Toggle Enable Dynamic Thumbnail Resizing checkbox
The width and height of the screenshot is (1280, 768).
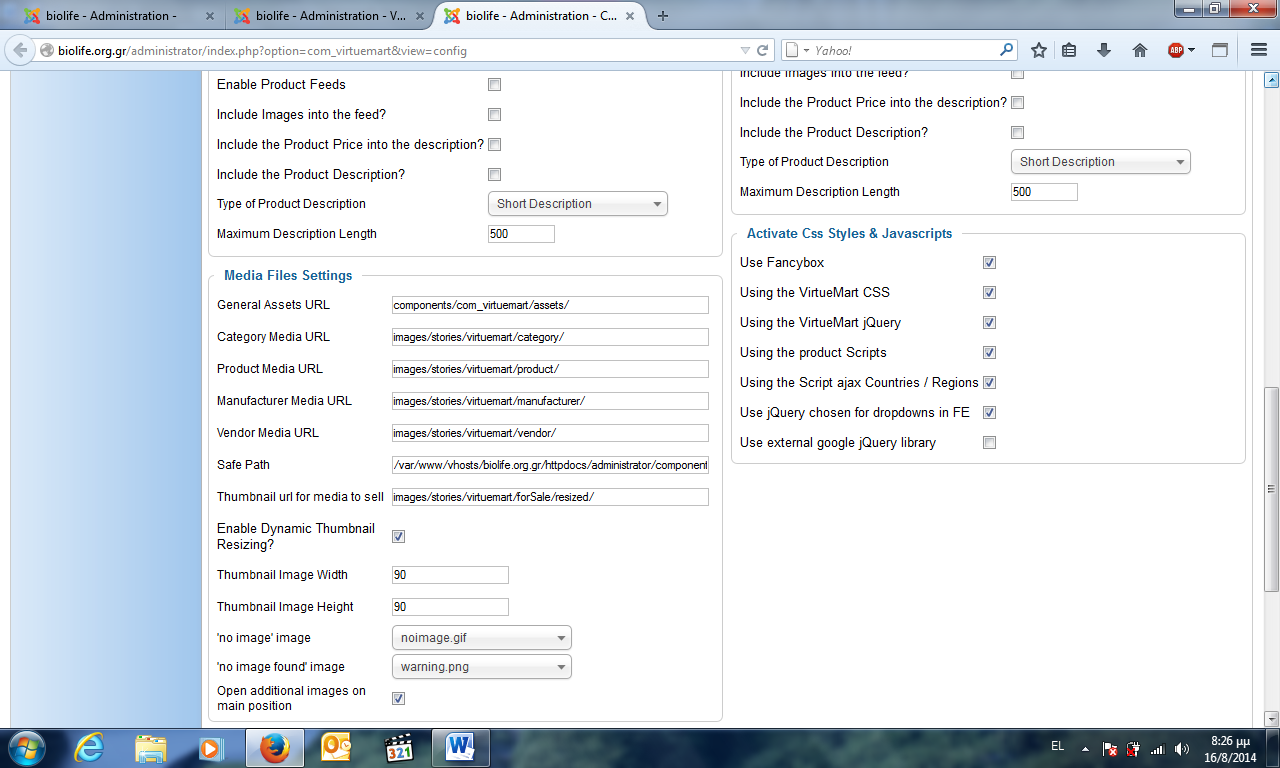pyautogui.click(x=398, y=537)
